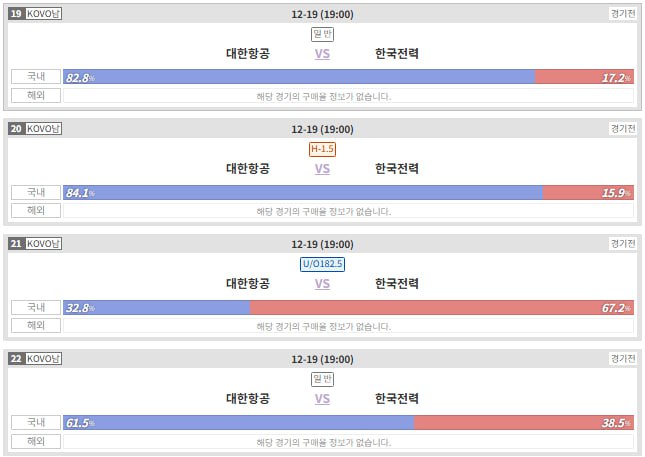Select the H-1.5 handicap badge
645x457 pixels.
322,149
